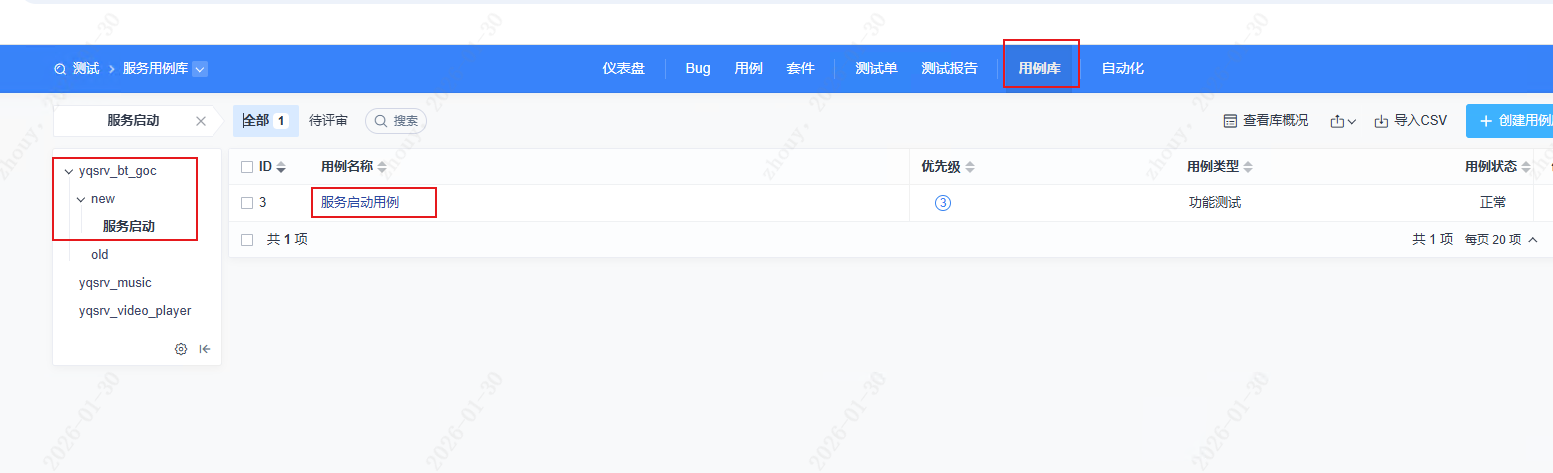1553x473 pixels.
Task: Open the 用例 cases menu
Action: pos(748,68)
